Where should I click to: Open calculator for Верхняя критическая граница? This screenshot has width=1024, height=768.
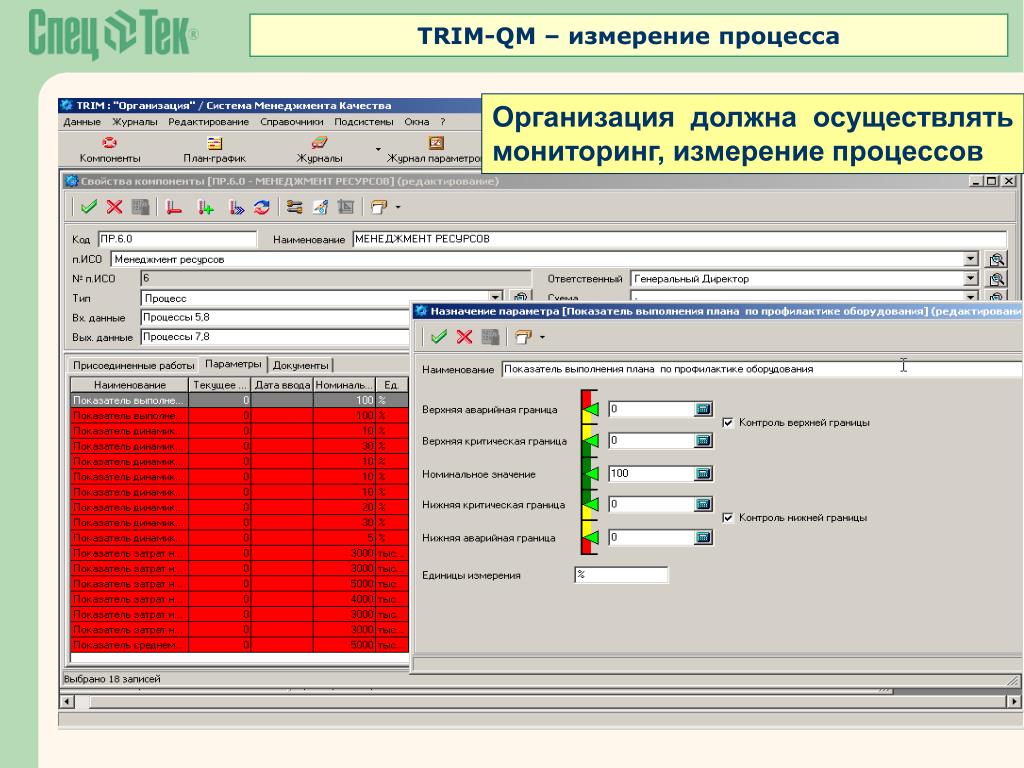(x=703, y=440)
